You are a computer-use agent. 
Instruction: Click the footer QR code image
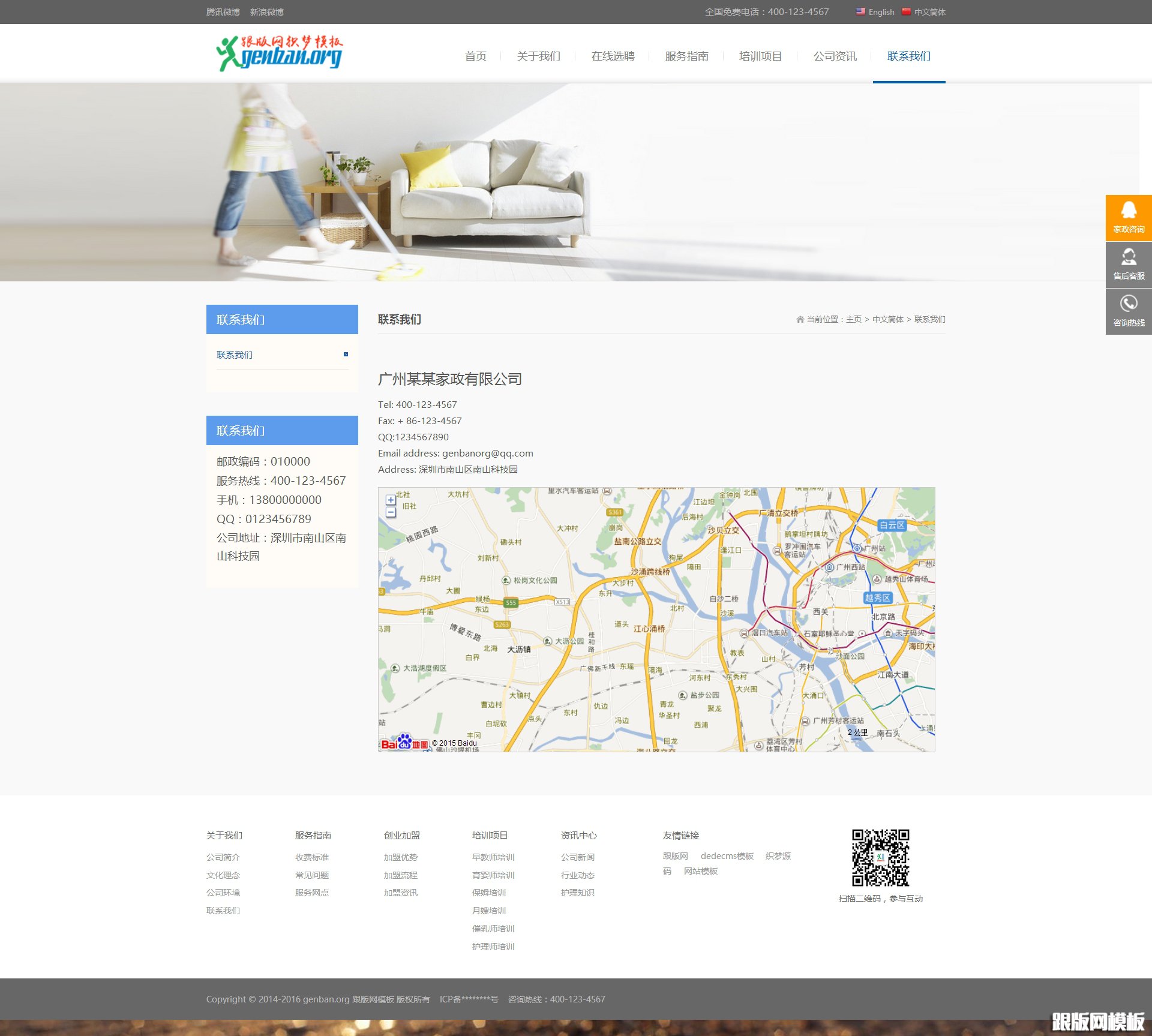tap(880, 858)
